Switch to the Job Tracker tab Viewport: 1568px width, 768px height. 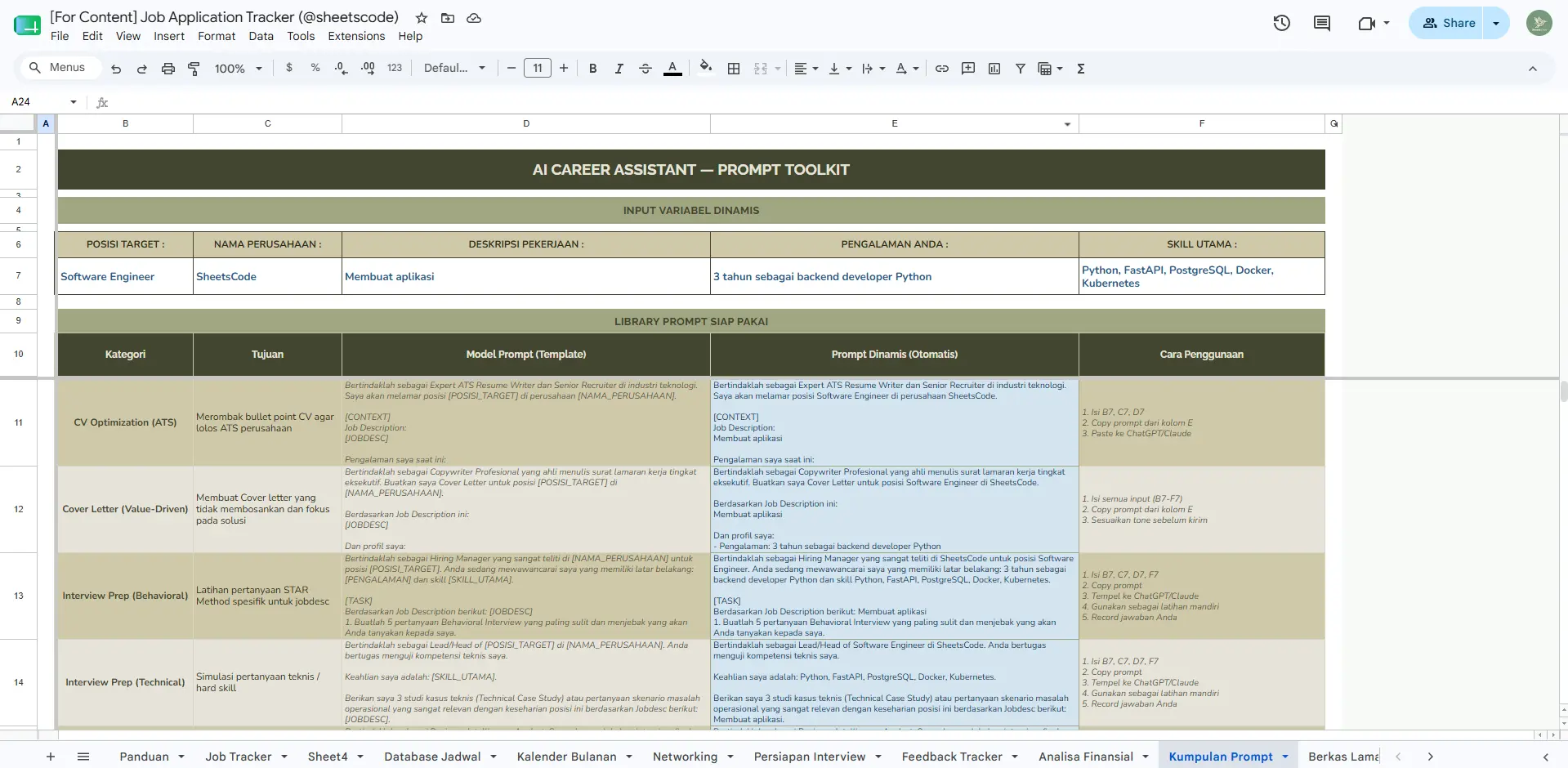point(238,757)
